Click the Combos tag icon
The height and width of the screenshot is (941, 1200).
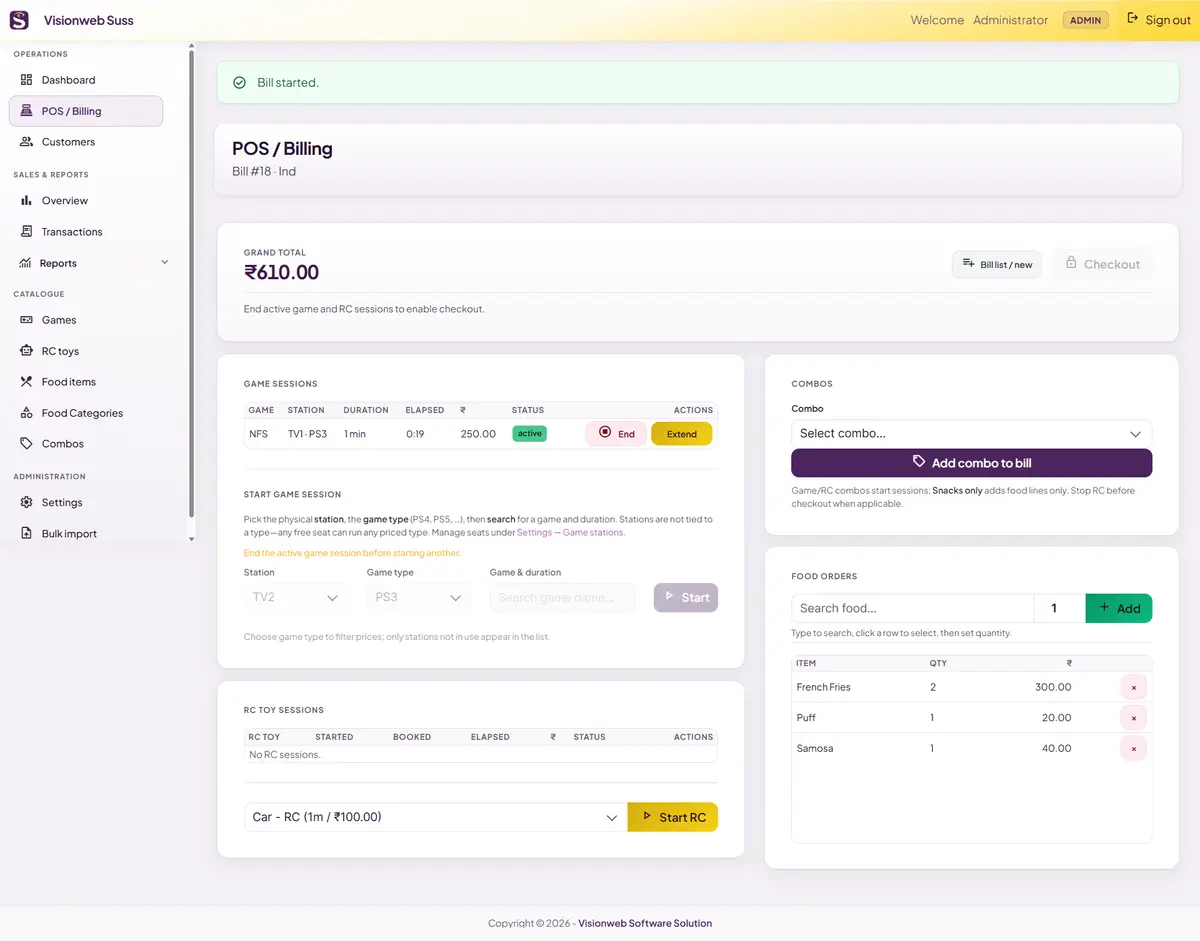point(27,444)
